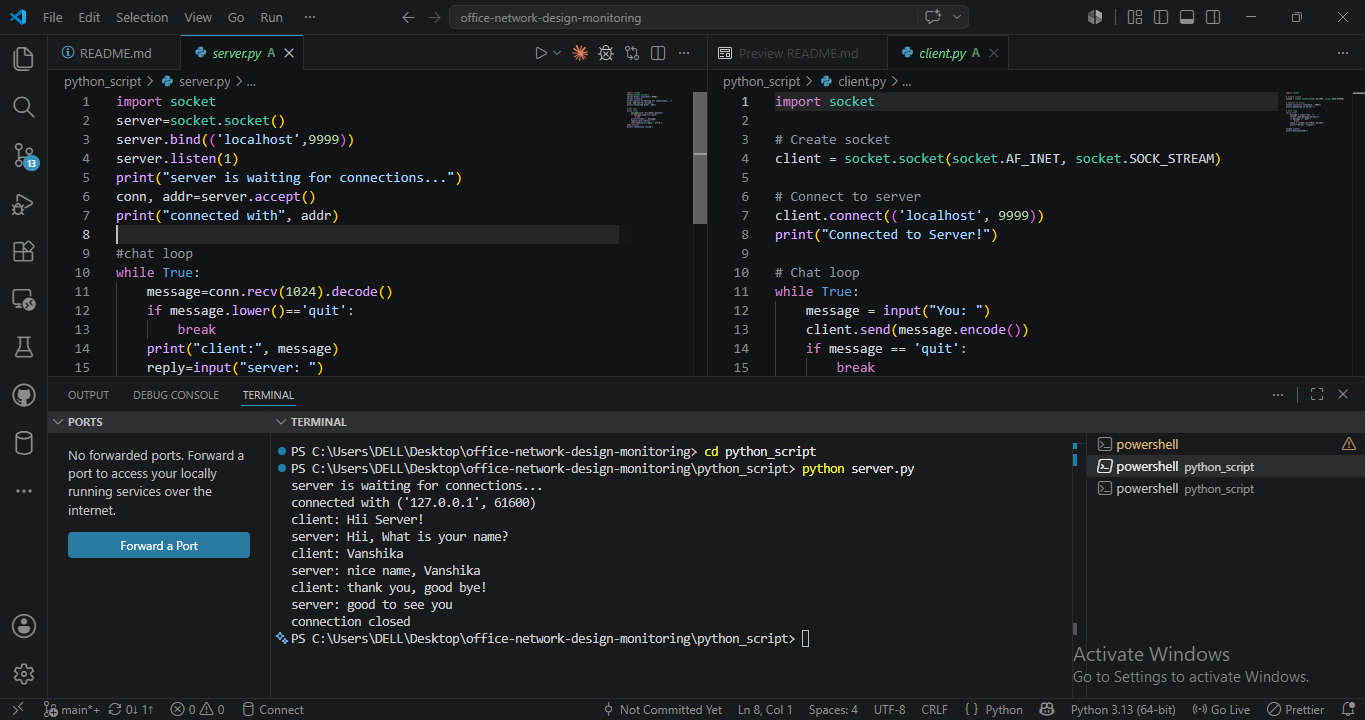
Task: Open the Extensions view icon
Action: [x=24, y=251]
